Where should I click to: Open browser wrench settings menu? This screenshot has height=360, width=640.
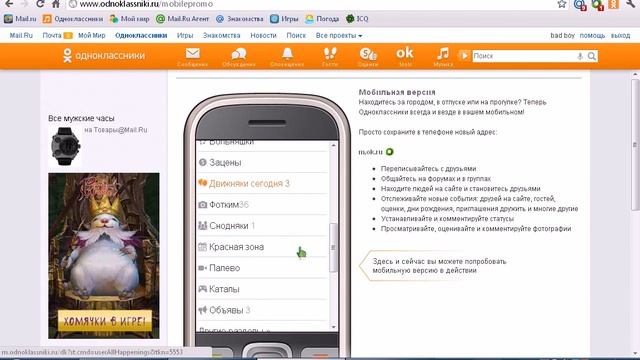631,4
